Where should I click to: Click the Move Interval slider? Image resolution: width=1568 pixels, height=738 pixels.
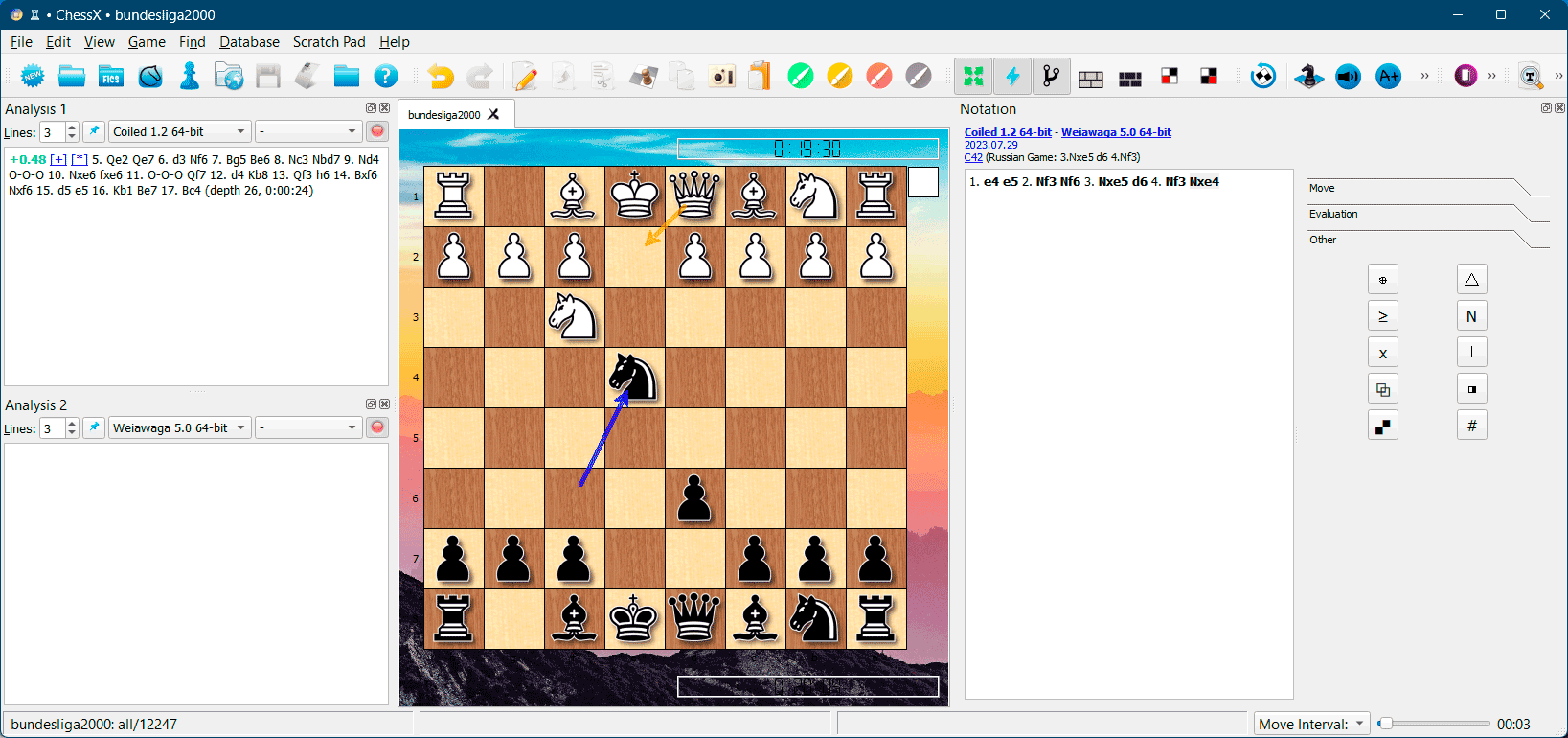tap(1433, 725)
